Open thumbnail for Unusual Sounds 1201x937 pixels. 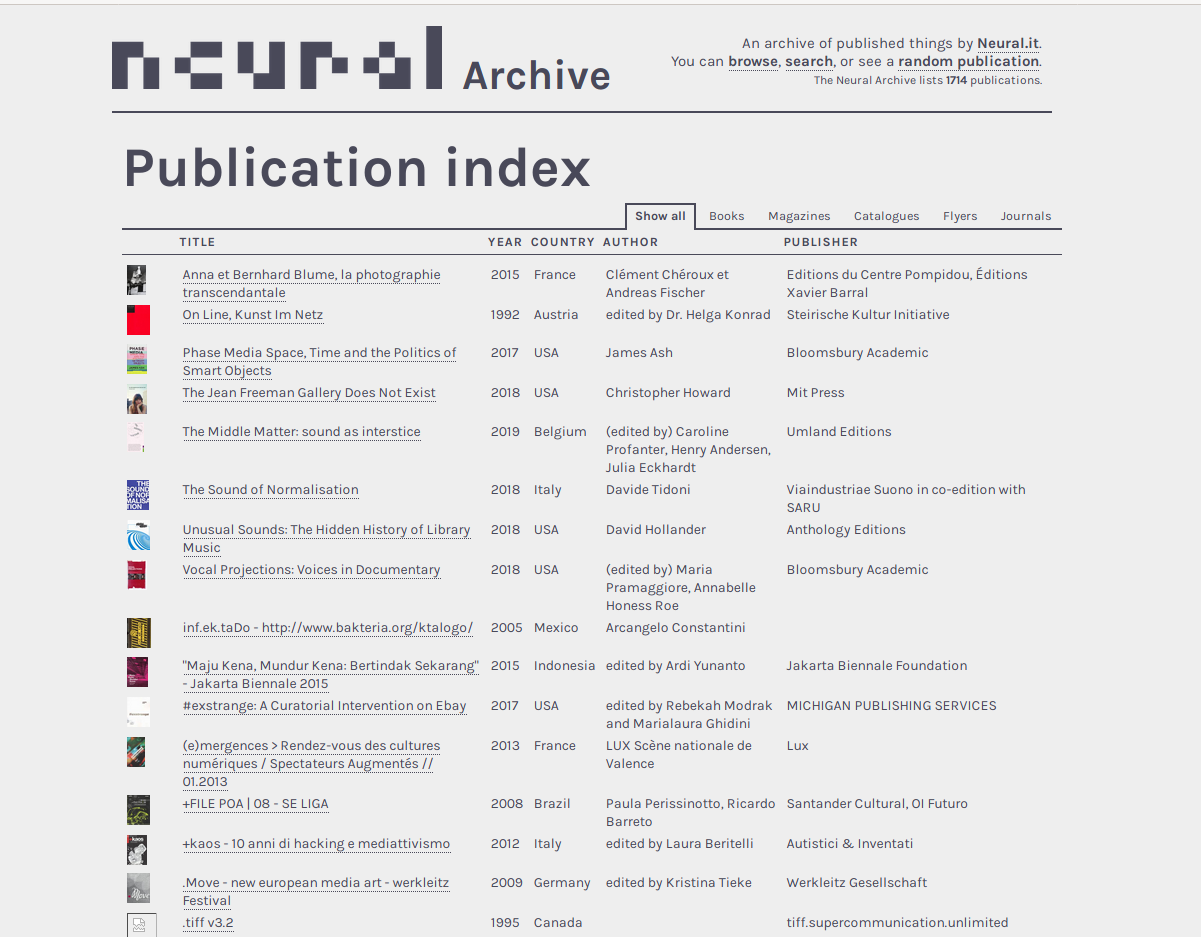tap(138, 535)
